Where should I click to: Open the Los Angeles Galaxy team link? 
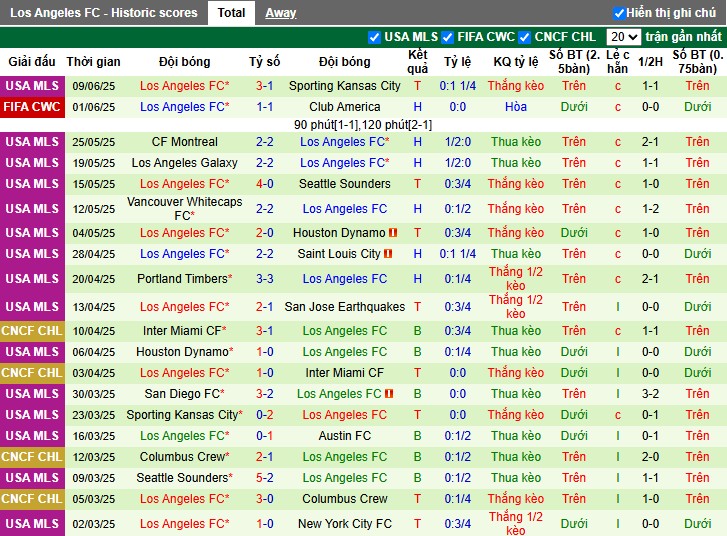(185, 163)
